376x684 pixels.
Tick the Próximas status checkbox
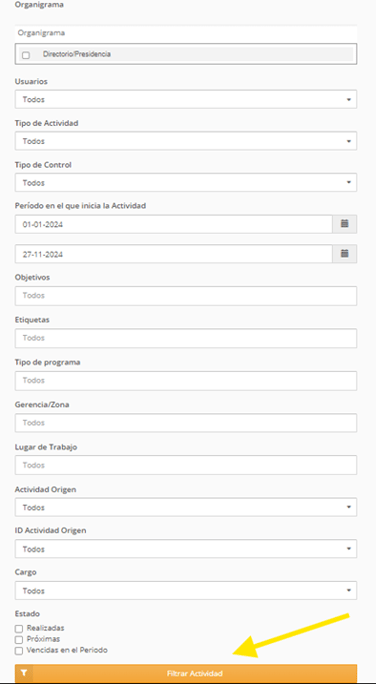point(19,640)
